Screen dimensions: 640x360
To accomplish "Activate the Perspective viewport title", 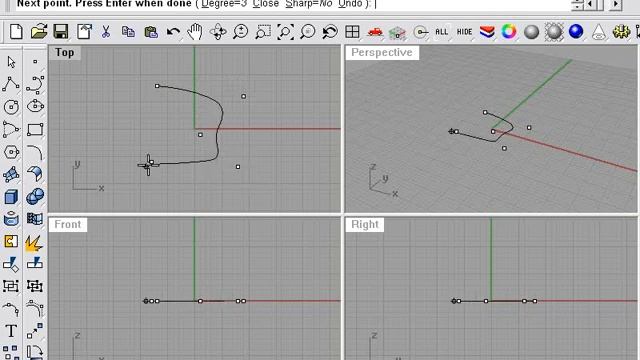I will tap(382, 53).
